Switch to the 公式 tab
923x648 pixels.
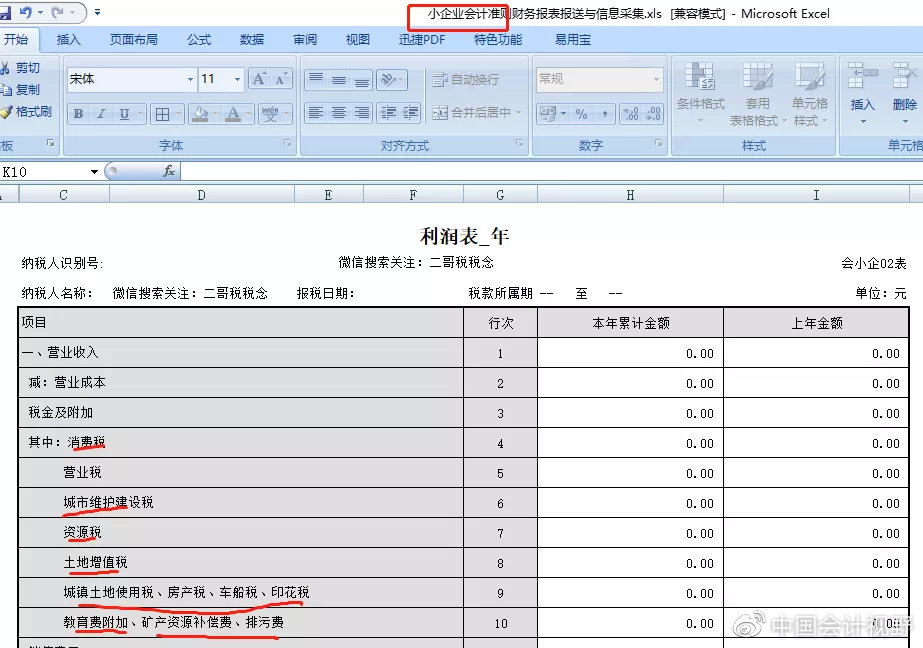tap(199, 39)
